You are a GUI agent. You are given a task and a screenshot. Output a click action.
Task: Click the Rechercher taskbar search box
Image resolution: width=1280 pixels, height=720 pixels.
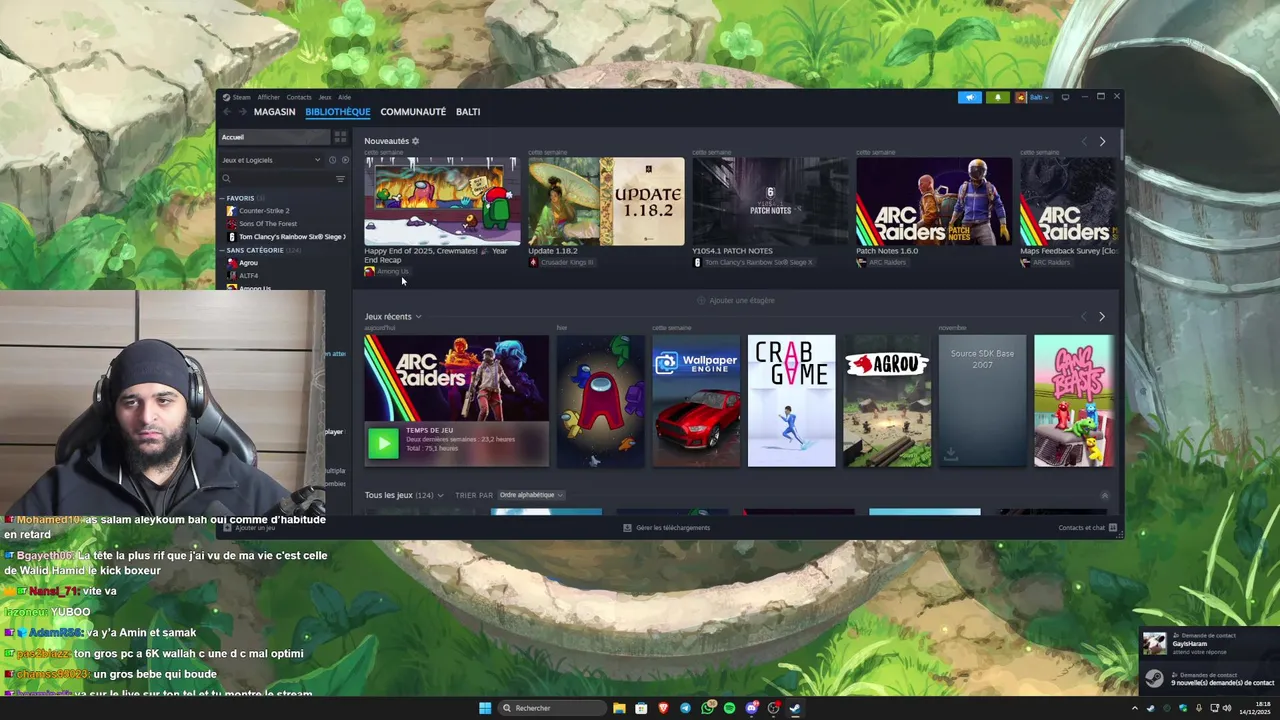(x=552, y=708)
